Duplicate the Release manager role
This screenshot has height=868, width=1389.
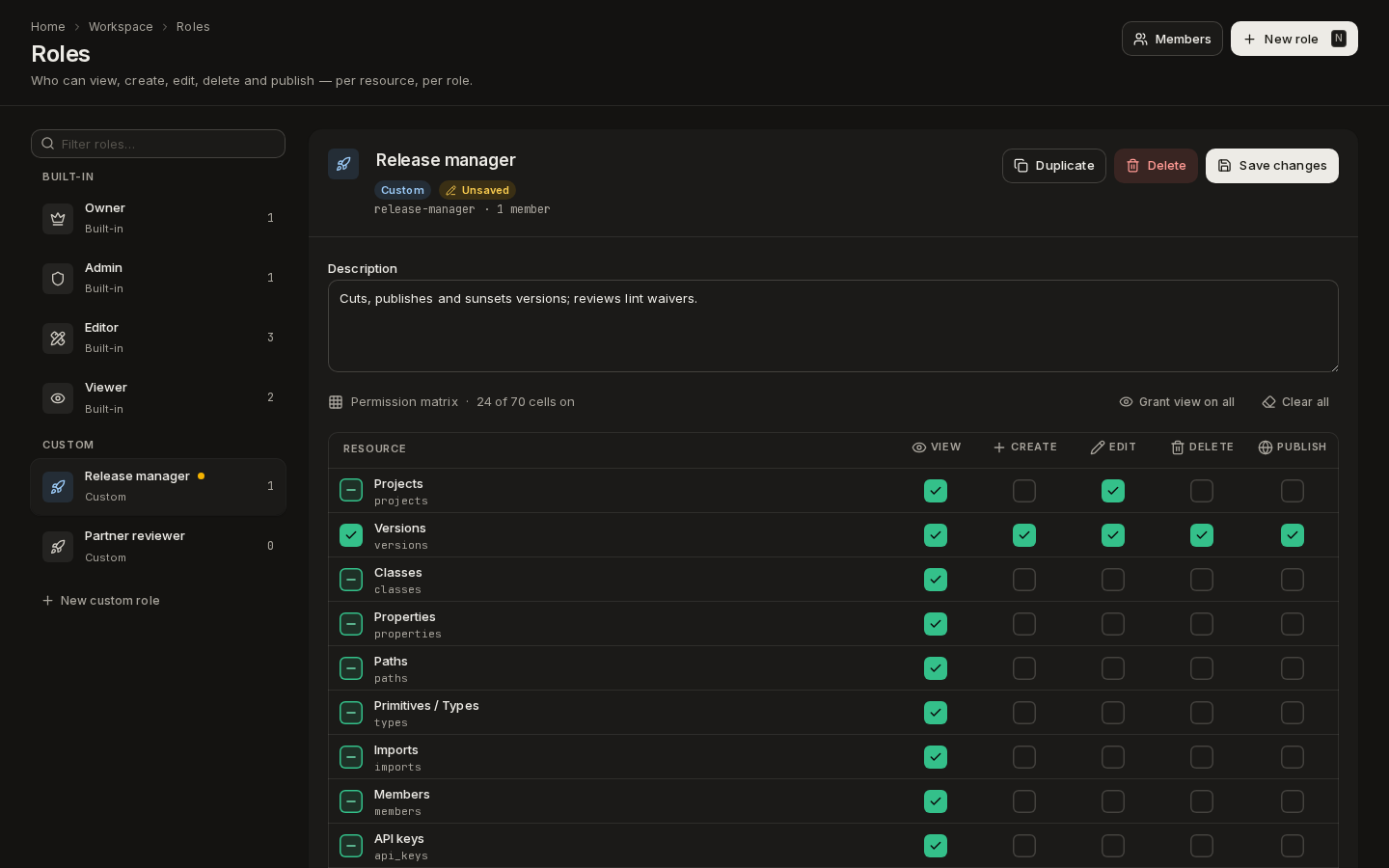pos(1053,166)
